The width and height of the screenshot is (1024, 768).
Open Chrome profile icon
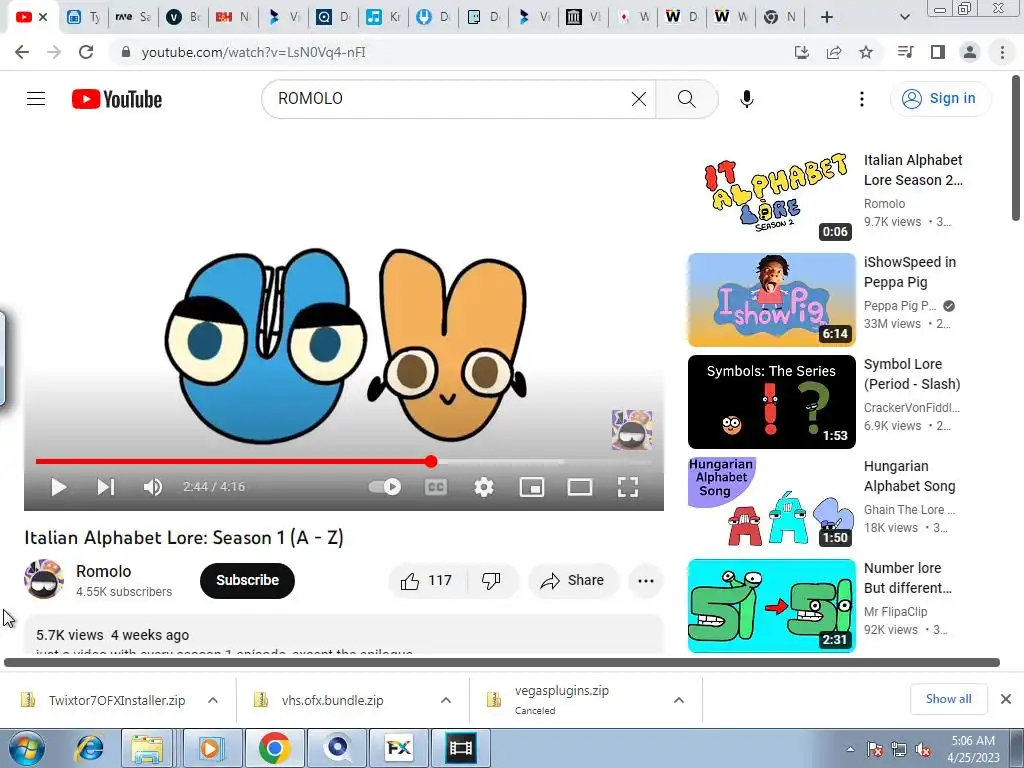970,52
